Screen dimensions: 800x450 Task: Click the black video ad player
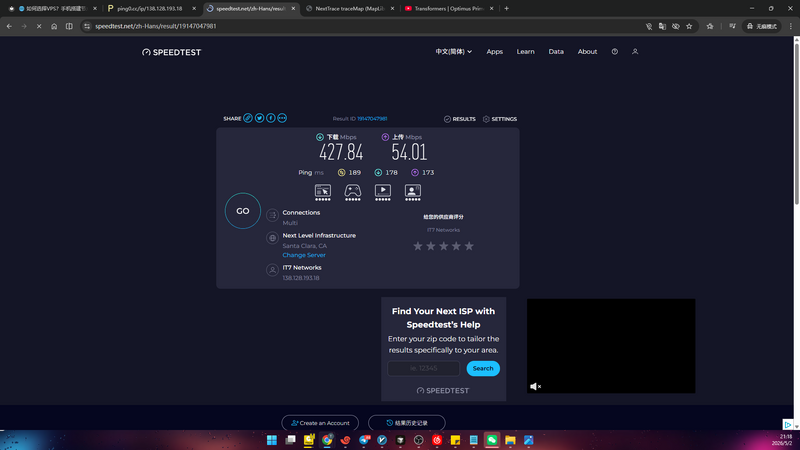tap(611, 346)
